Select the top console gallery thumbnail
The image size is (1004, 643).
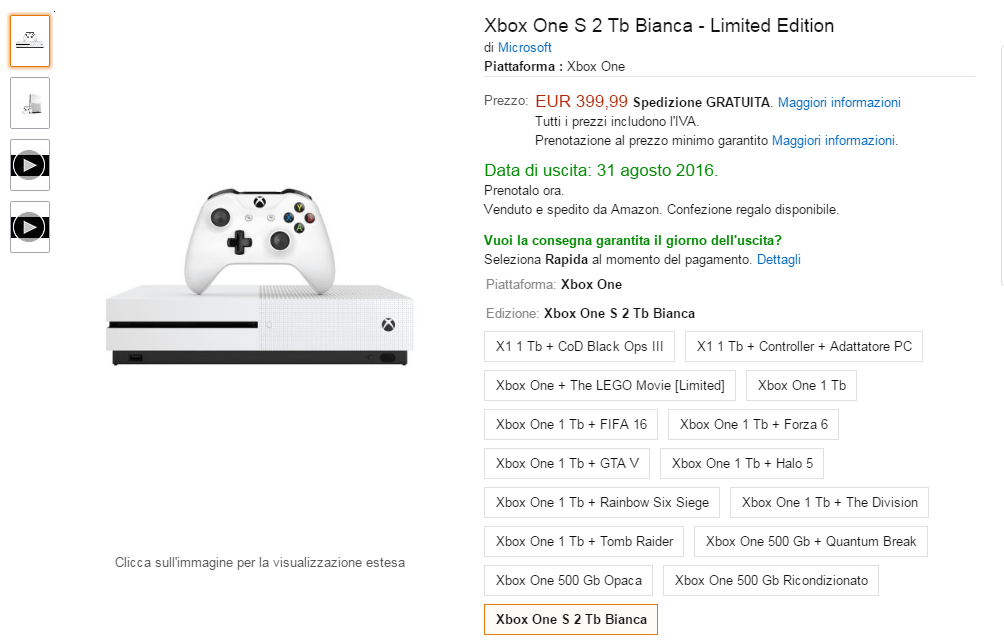[x=29, y=40]
